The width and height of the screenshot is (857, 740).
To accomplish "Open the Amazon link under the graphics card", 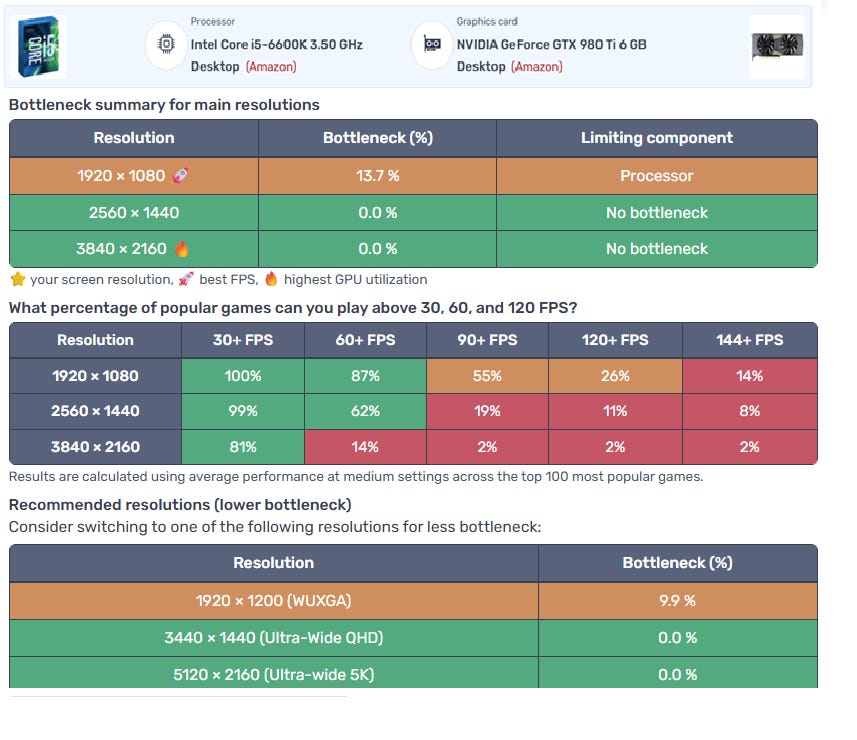I will pos(537,67).
